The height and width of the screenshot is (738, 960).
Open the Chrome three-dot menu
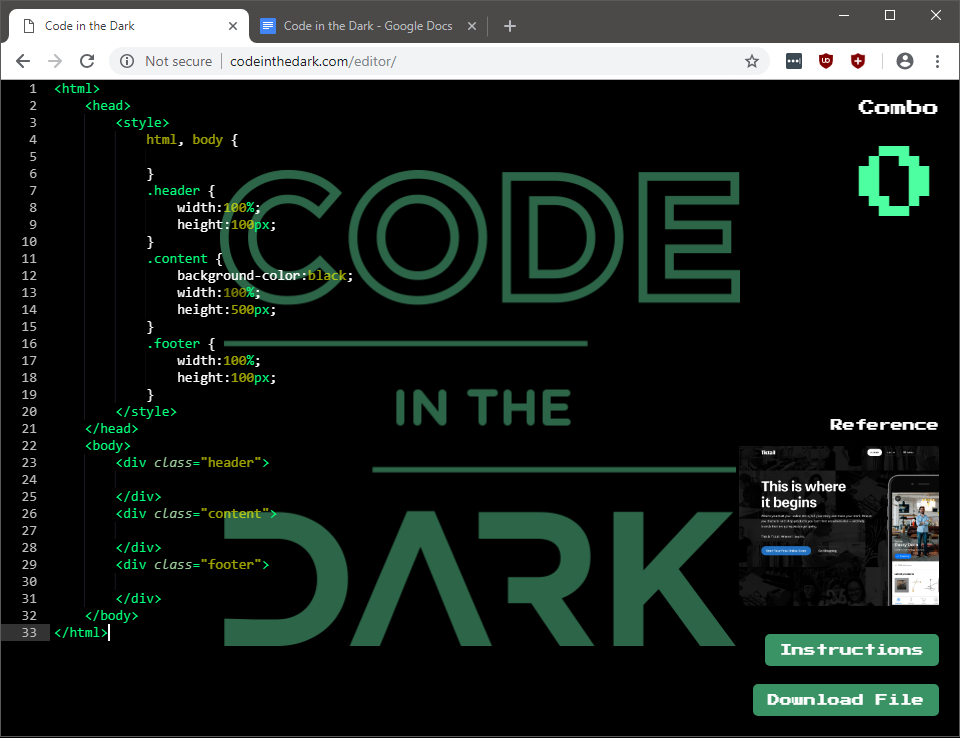pos(937,61)
